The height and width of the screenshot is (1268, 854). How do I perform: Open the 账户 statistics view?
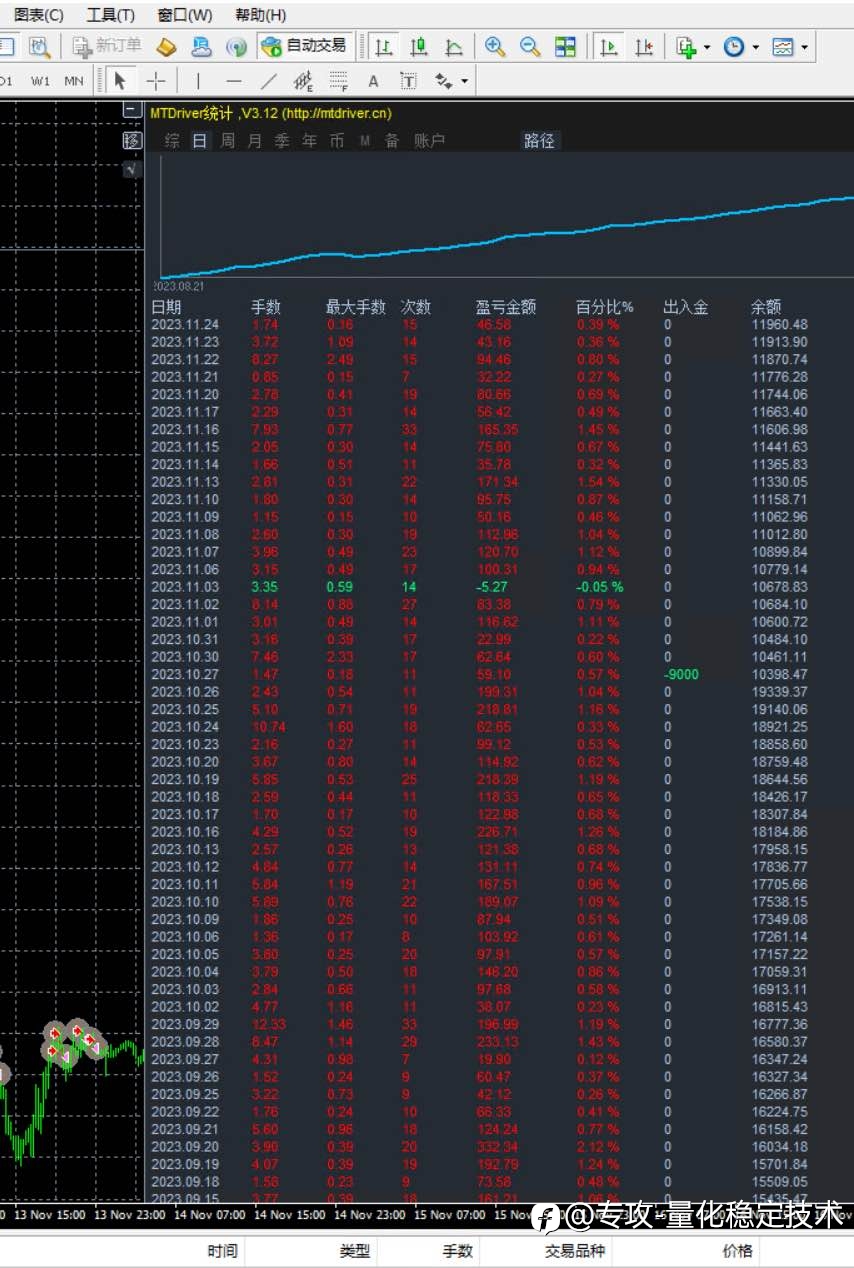coord(429,141)
